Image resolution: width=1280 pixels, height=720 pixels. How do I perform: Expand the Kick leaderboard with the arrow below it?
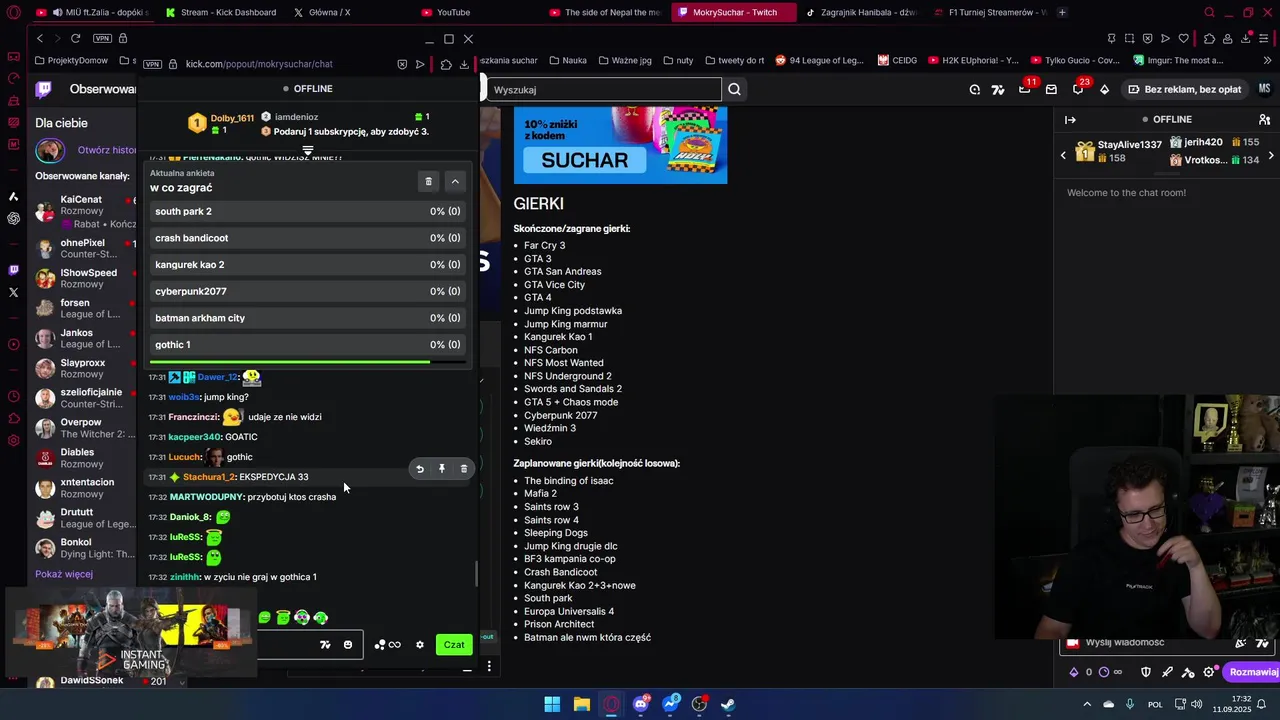pyautogui.click(x=308, y=151)
